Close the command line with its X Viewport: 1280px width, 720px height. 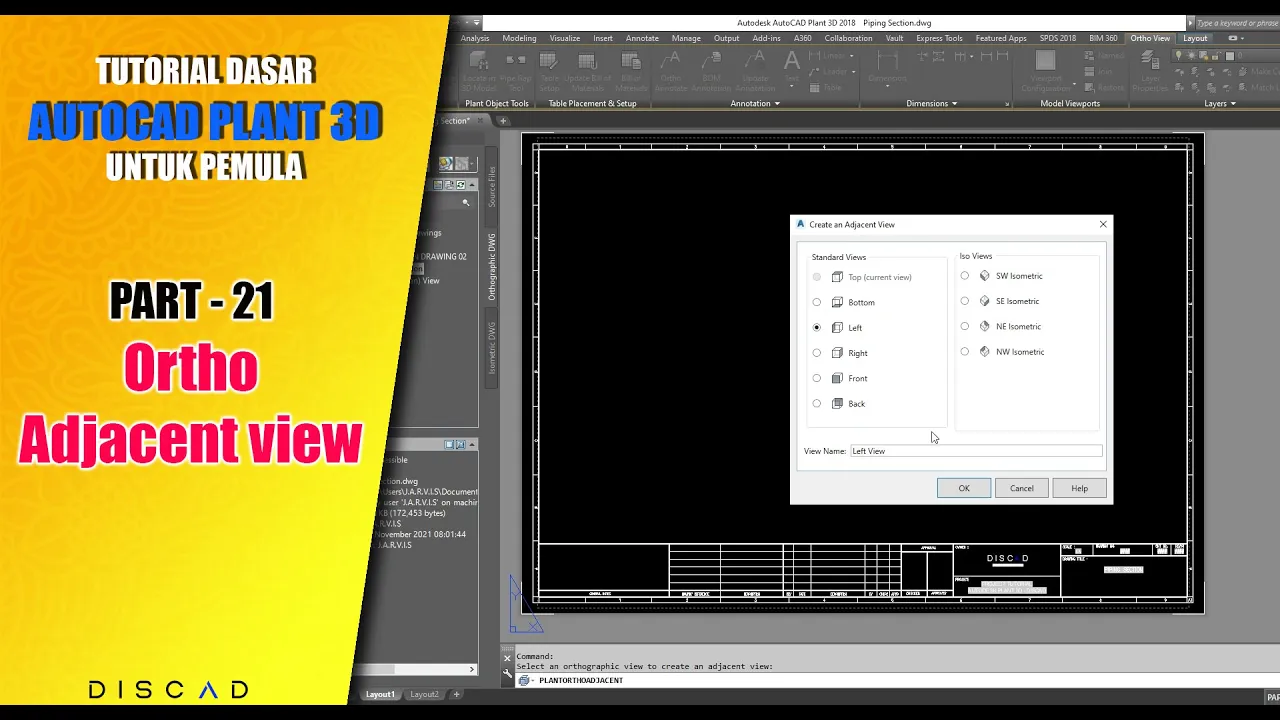tap(507, 658)
